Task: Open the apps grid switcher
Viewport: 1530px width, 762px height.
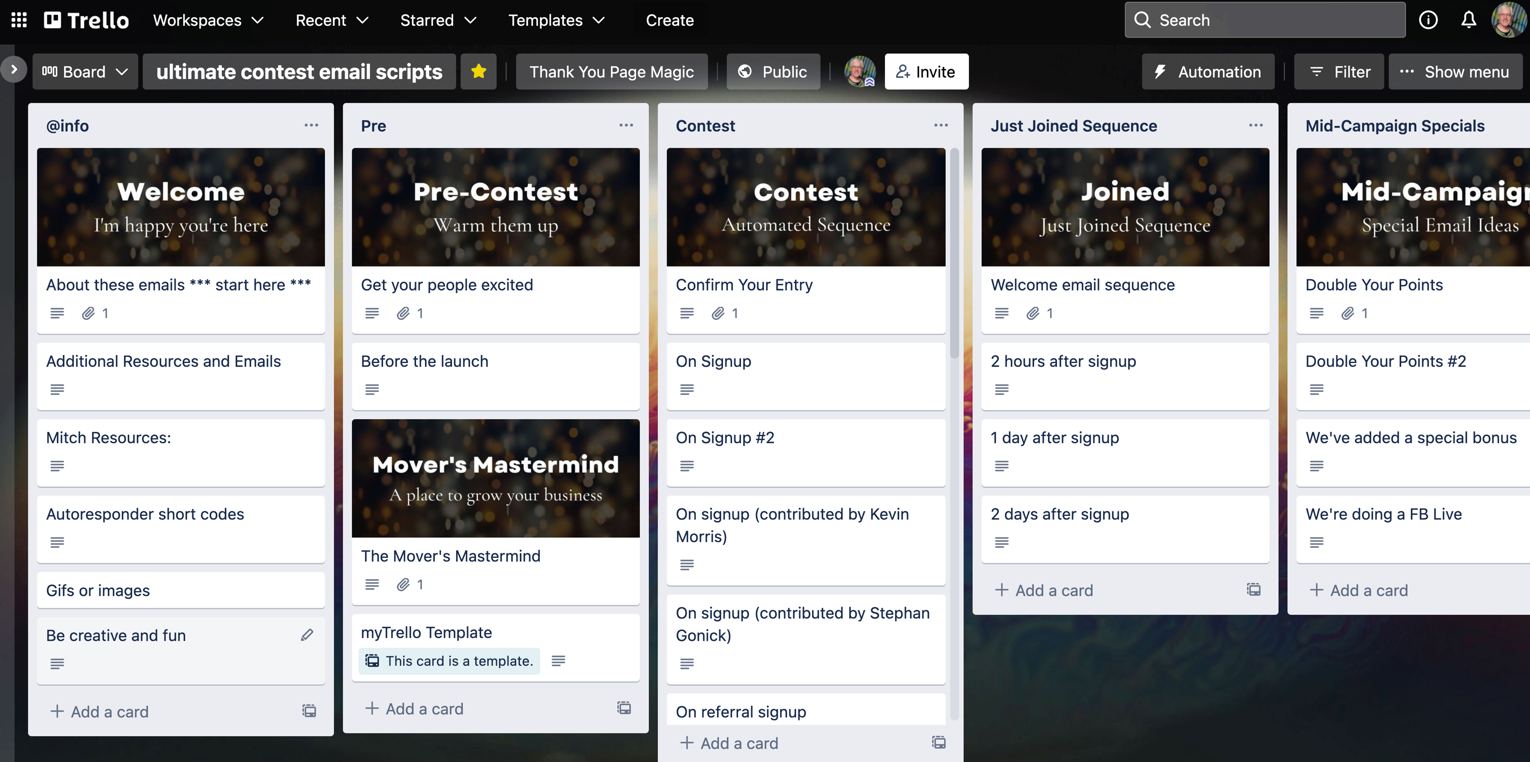Action: pos(19,20)
